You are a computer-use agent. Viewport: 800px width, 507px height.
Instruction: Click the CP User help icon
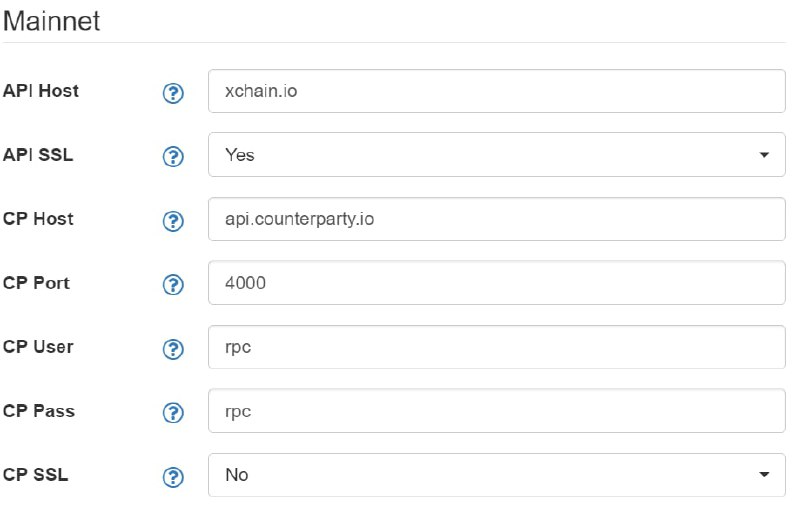click(x=173, y=349)
